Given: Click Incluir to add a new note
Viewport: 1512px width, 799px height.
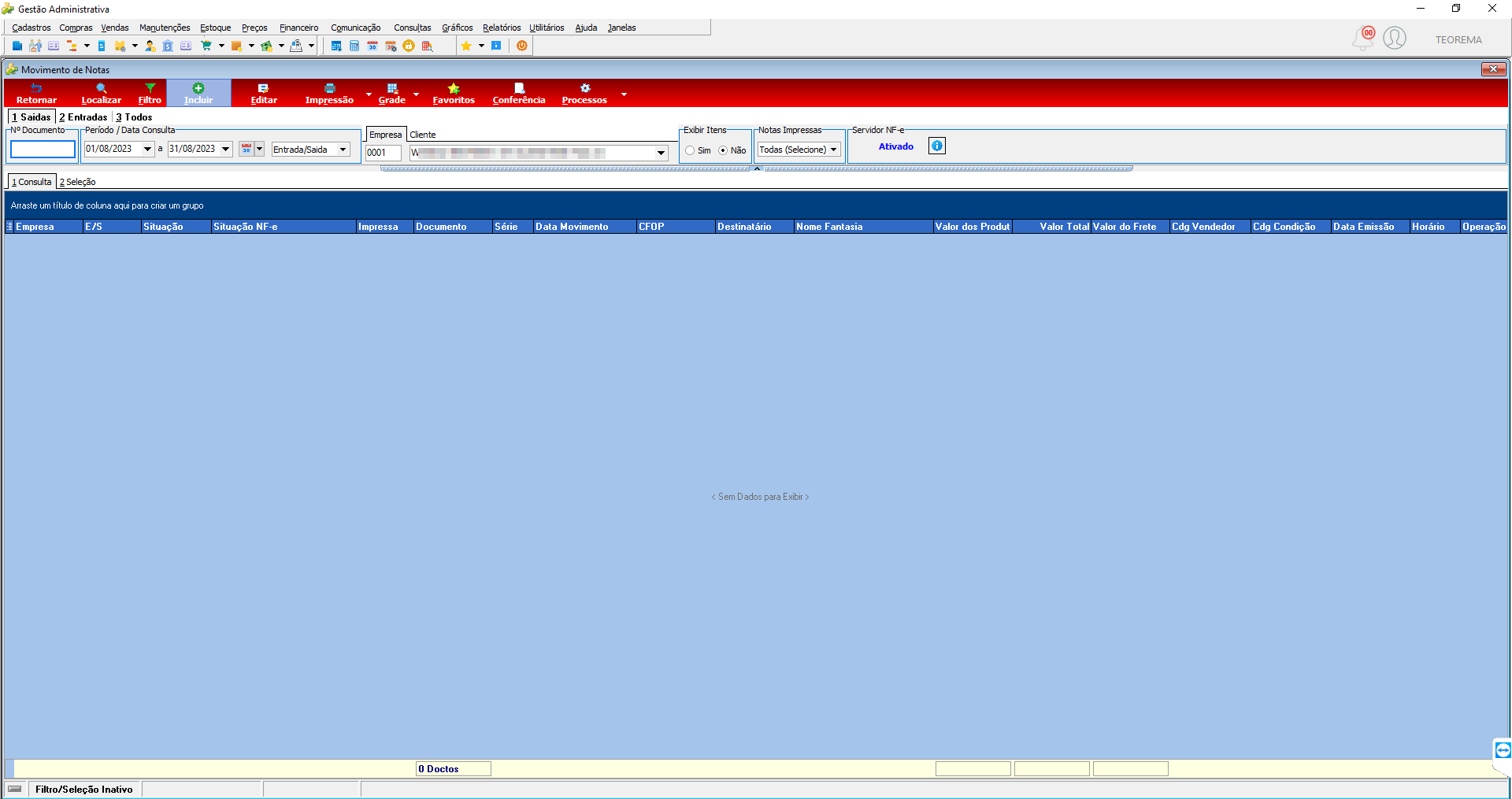Looking at the screenshot, I should click(198, 94).
